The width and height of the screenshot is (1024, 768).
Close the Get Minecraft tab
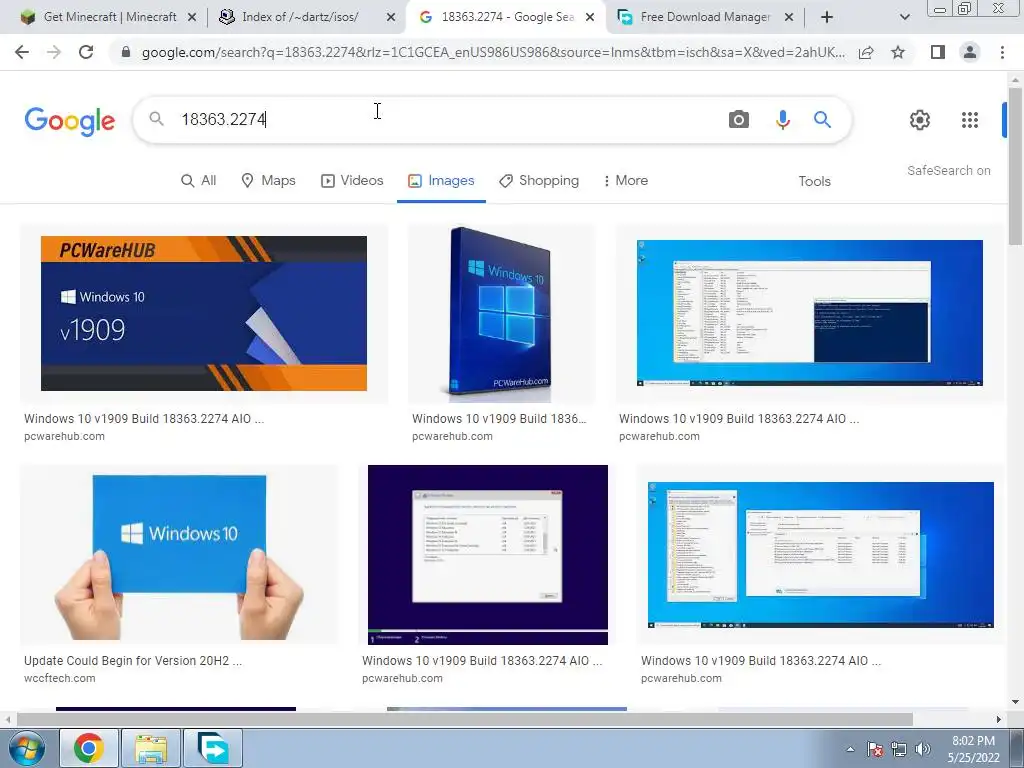(x=192, y=17)
